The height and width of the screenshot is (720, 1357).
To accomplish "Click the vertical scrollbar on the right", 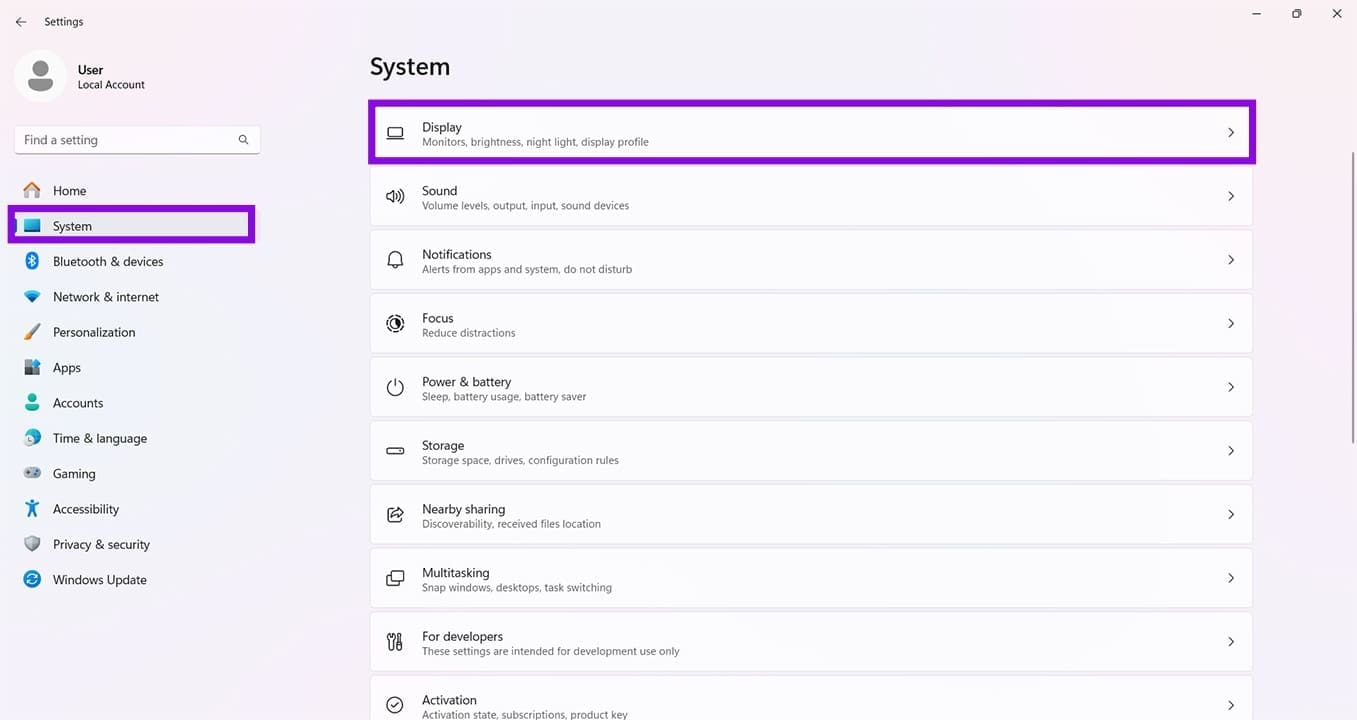I will [1353, 297].
